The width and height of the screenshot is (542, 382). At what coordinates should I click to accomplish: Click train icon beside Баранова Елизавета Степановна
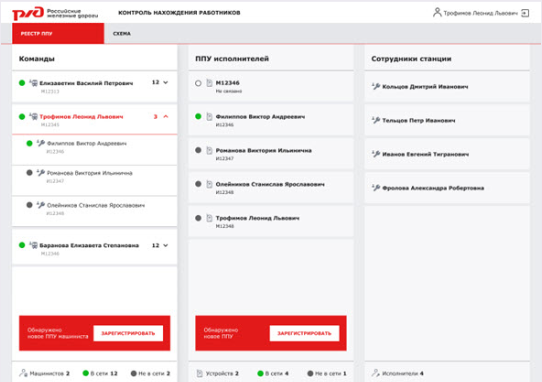[34, 245]
